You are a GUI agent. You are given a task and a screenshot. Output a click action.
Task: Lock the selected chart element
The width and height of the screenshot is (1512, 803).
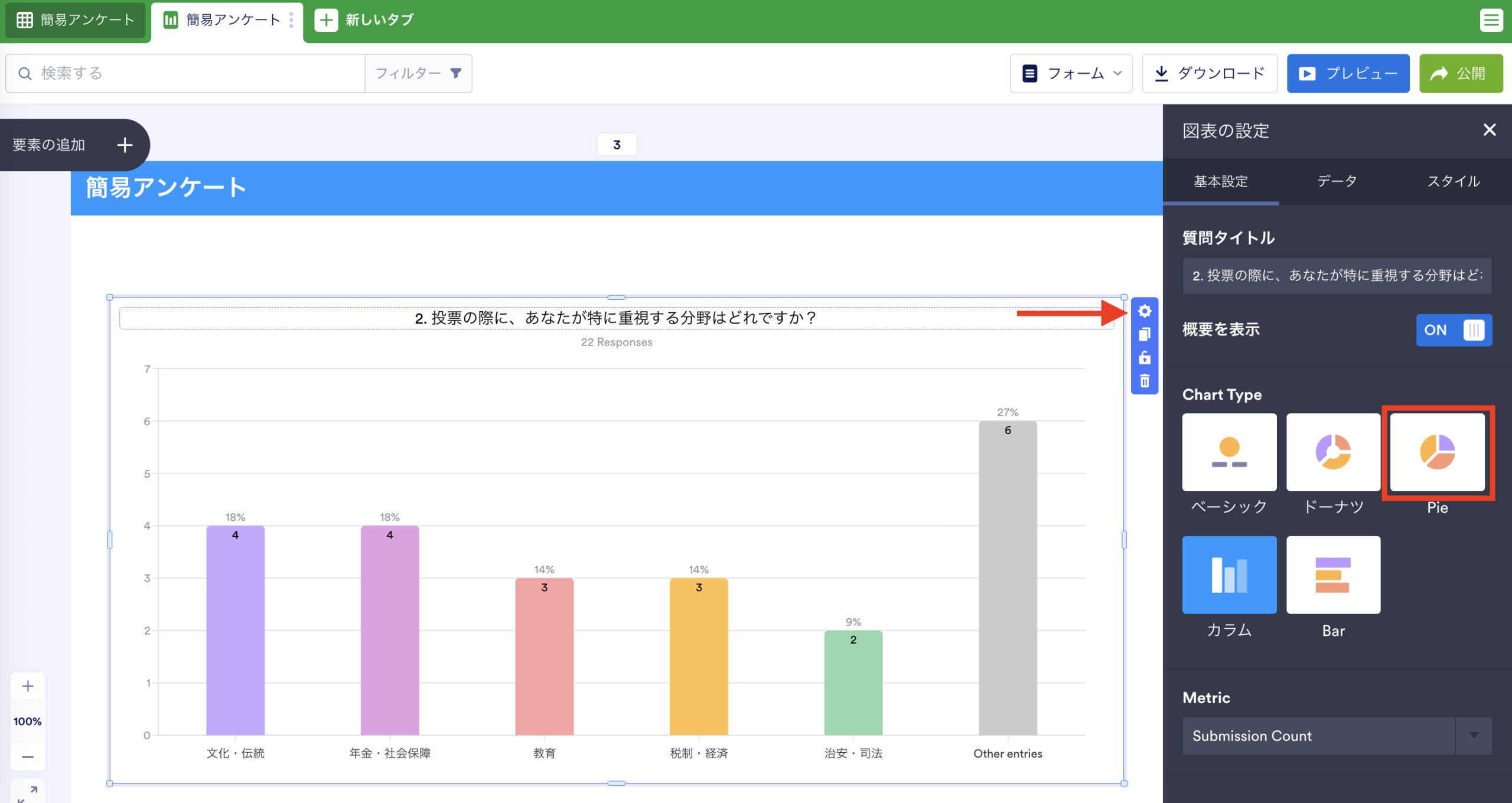pos(1144,357)
